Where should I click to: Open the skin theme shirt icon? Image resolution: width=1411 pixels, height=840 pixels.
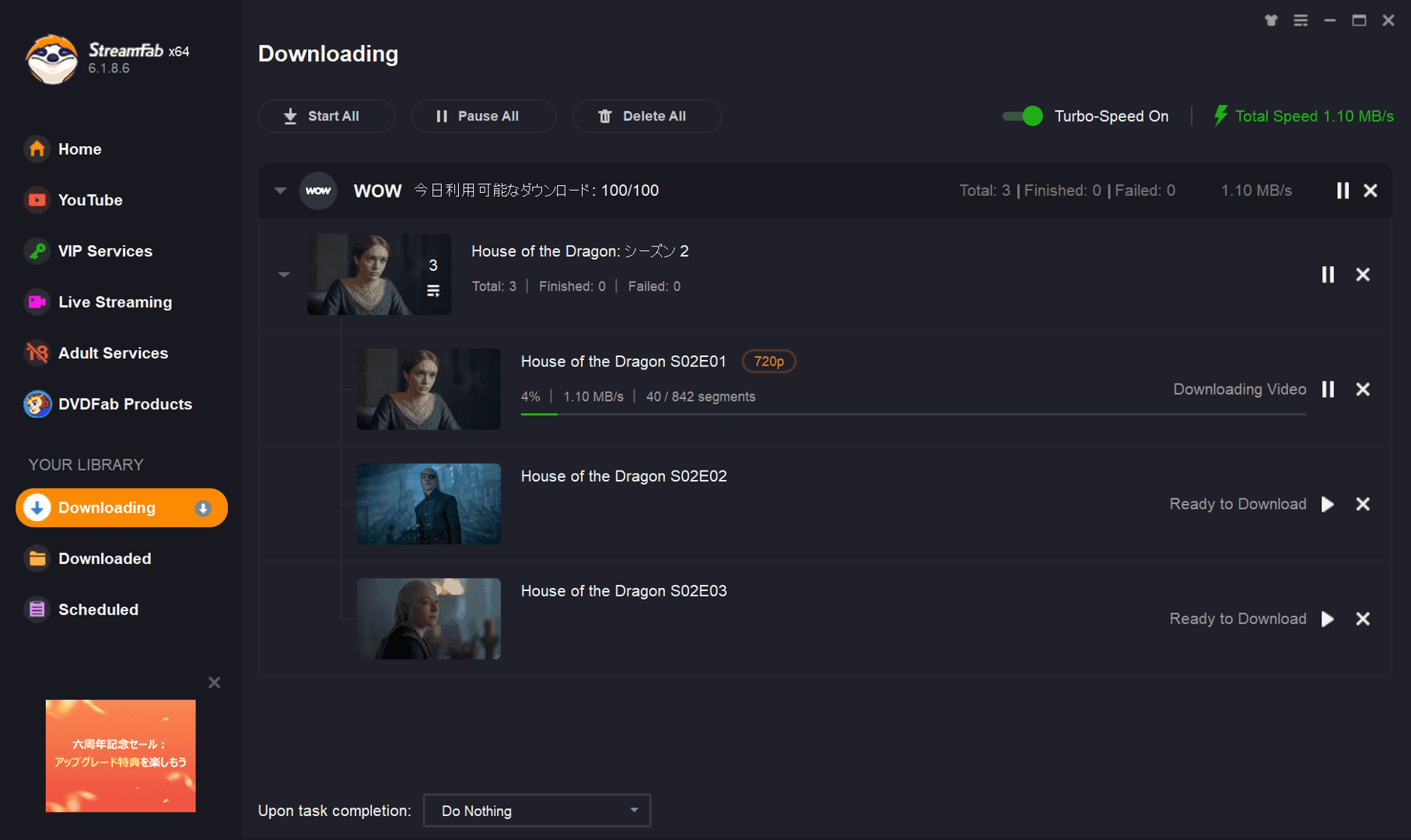point(1271,20)
